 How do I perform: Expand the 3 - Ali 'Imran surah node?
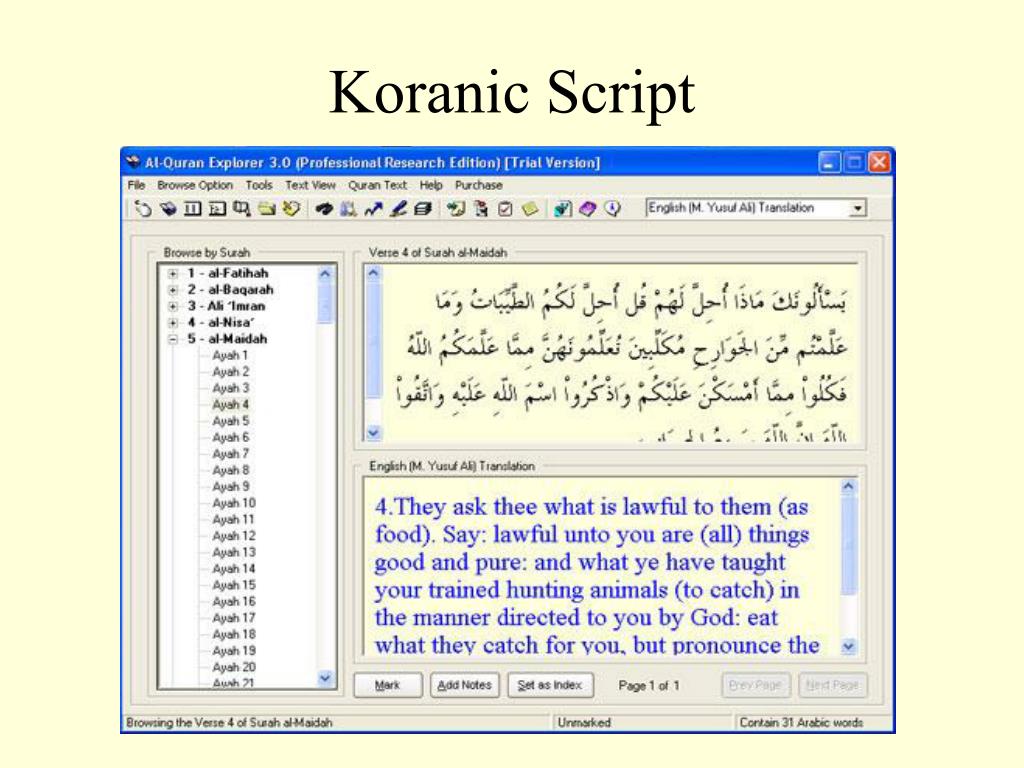tap(173, 306)
